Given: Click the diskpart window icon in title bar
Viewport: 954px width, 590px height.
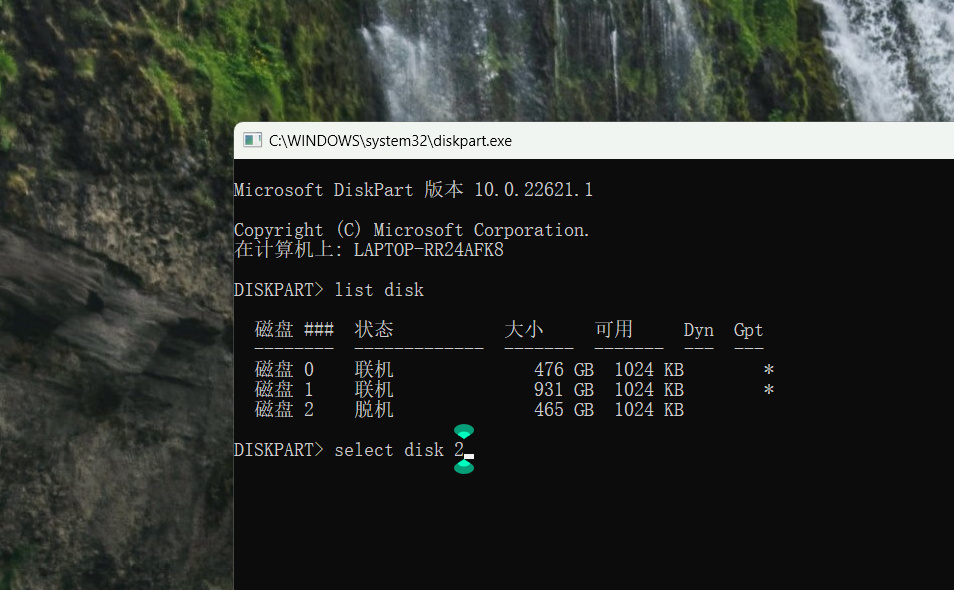Looking at the screenshot, I should (252, 141).
